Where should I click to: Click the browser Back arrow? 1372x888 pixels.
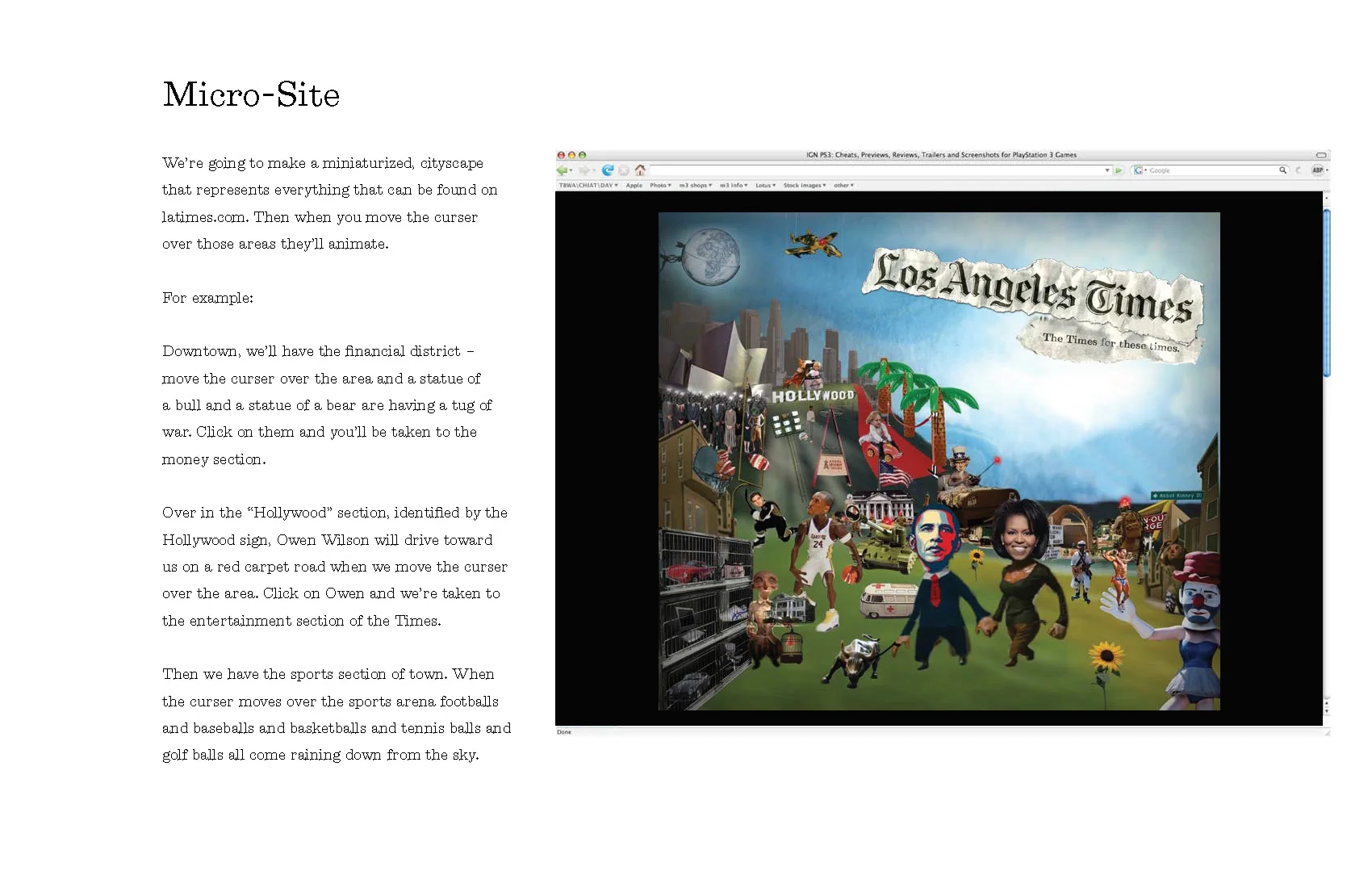(563, 170)
